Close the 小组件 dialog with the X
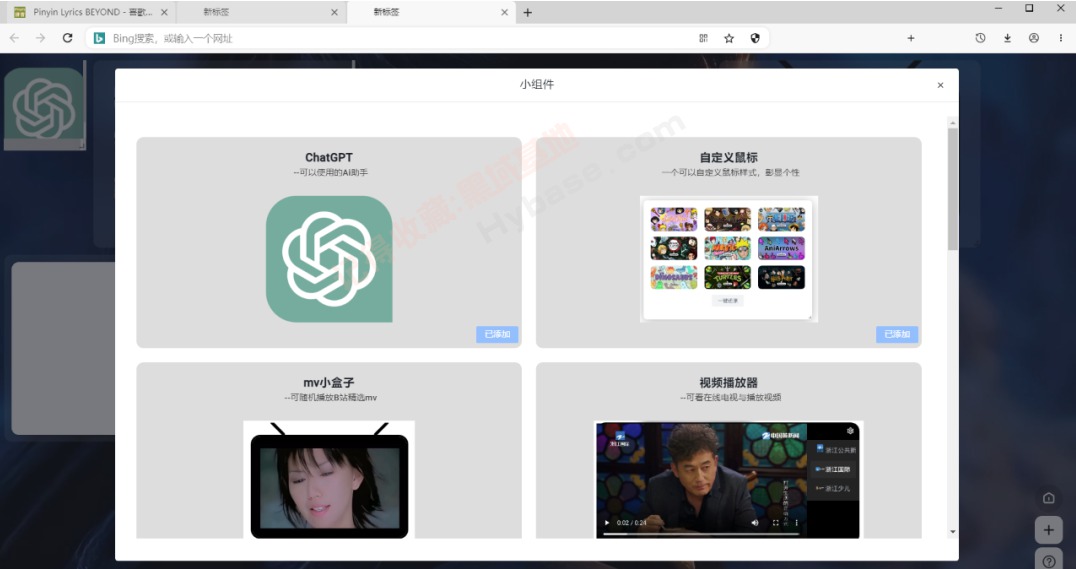This screenshot has height=569, width=1076. point(940,85)
